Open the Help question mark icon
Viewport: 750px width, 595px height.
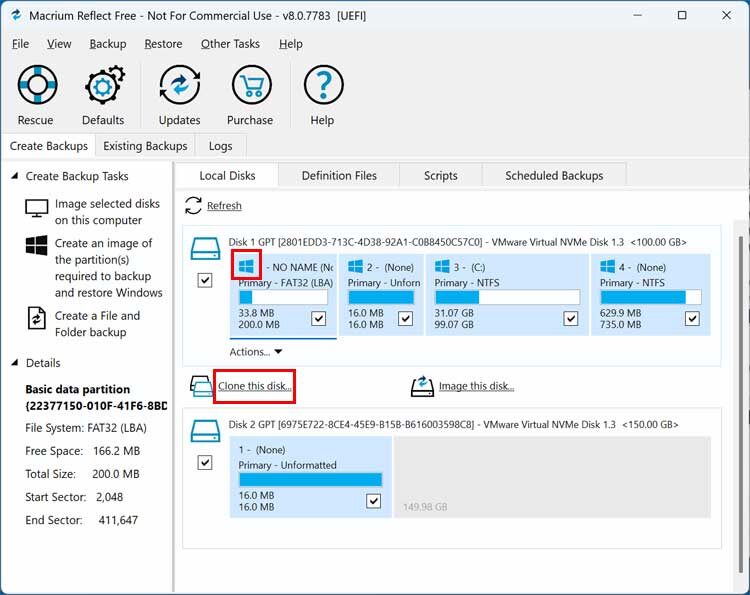(x=323, y=85)
